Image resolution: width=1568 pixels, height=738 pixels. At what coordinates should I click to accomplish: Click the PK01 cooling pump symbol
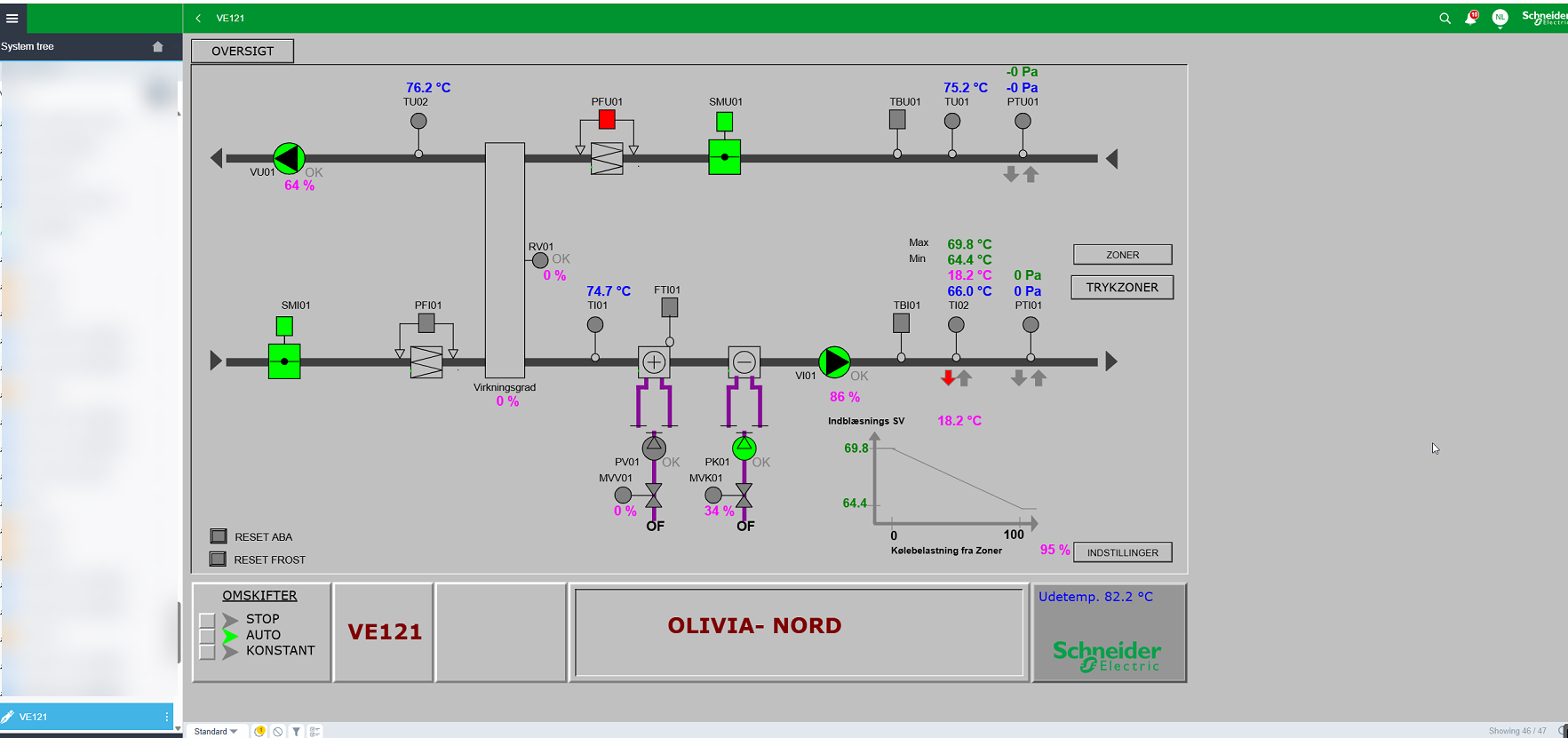[744, 448]
